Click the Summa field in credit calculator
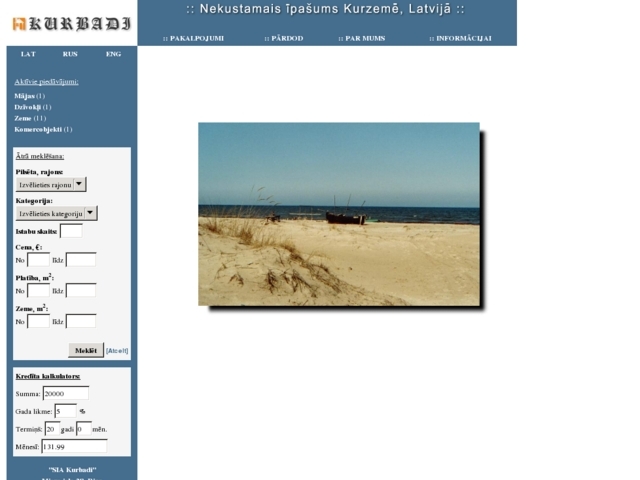Screen dimensions: 640x480 click(66, 394)
